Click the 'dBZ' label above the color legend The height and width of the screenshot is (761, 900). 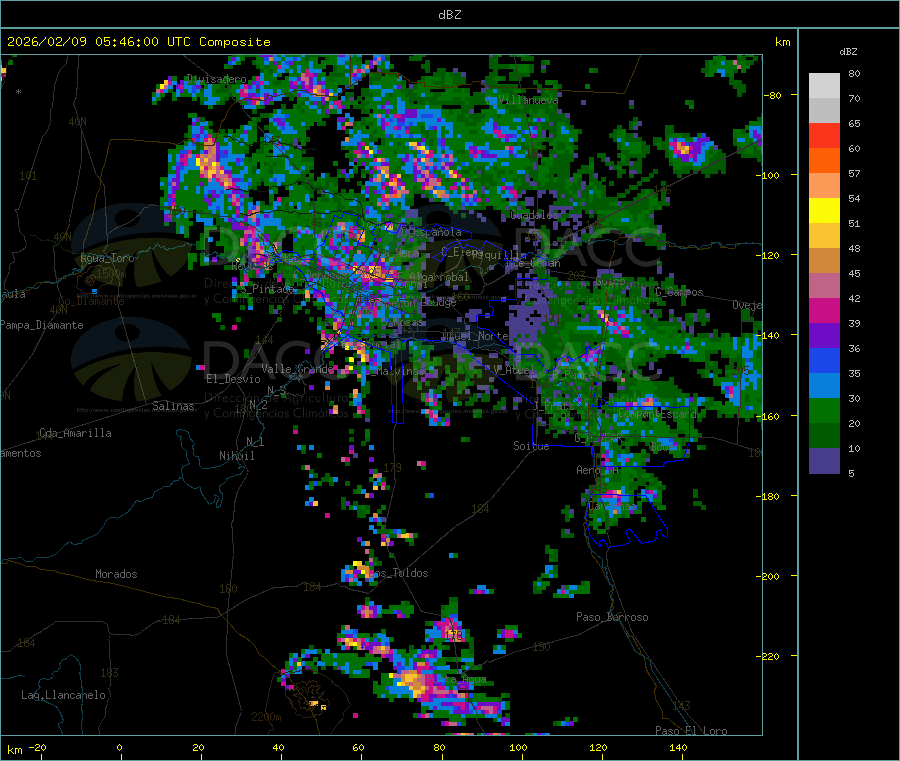848,52
